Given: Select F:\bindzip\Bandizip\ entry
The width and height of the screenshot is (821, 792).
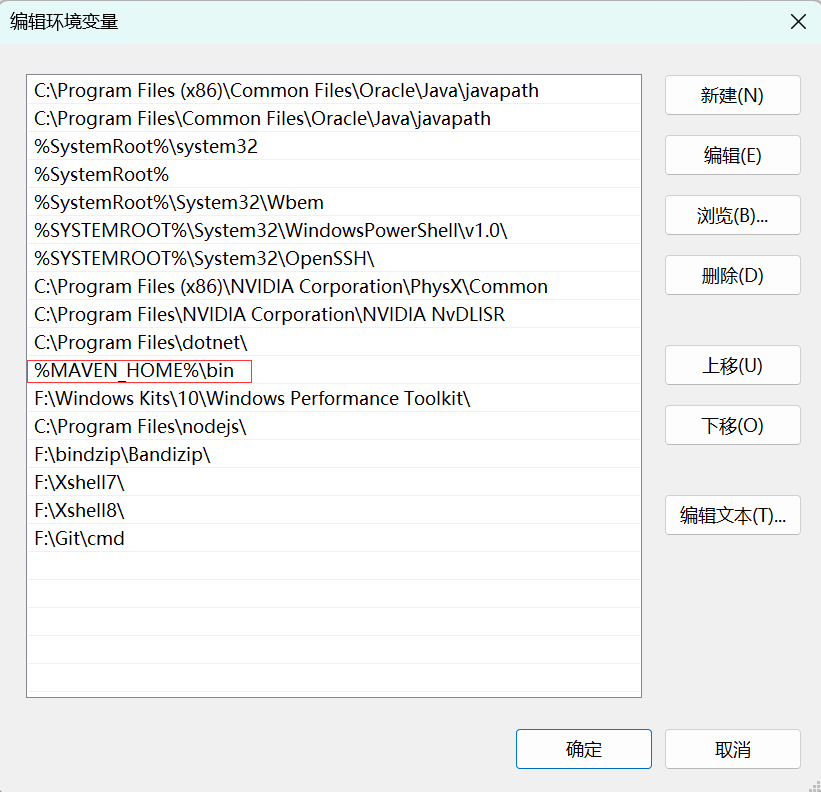Looking at the screenshot, I should click(334, 454).
